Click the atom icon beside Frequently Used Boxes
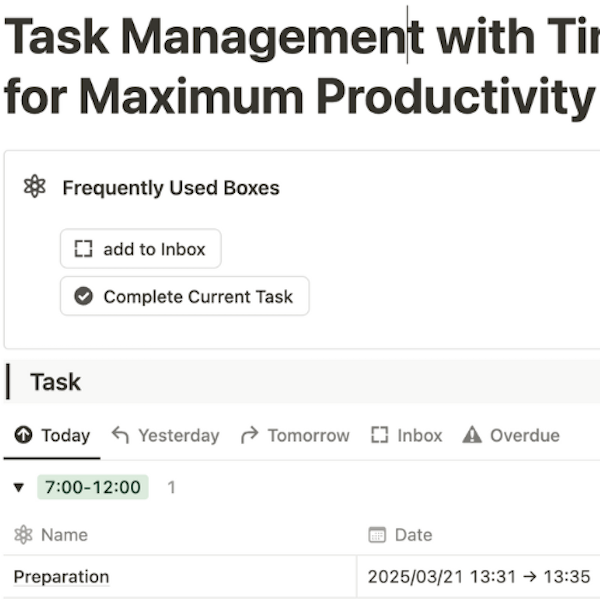 click(x=34, y=186)
